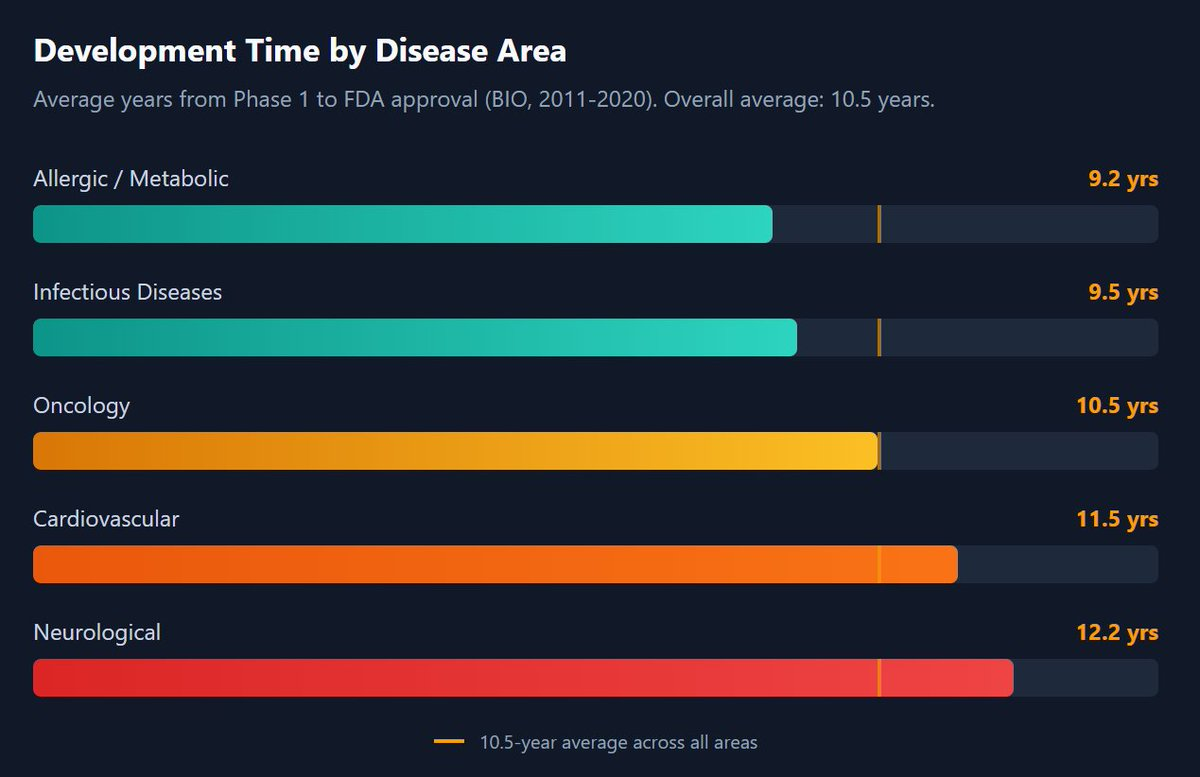Click the 9.2 yrs value
Viewport: 1200px width, 777px height.
[x=1123, y=179]
